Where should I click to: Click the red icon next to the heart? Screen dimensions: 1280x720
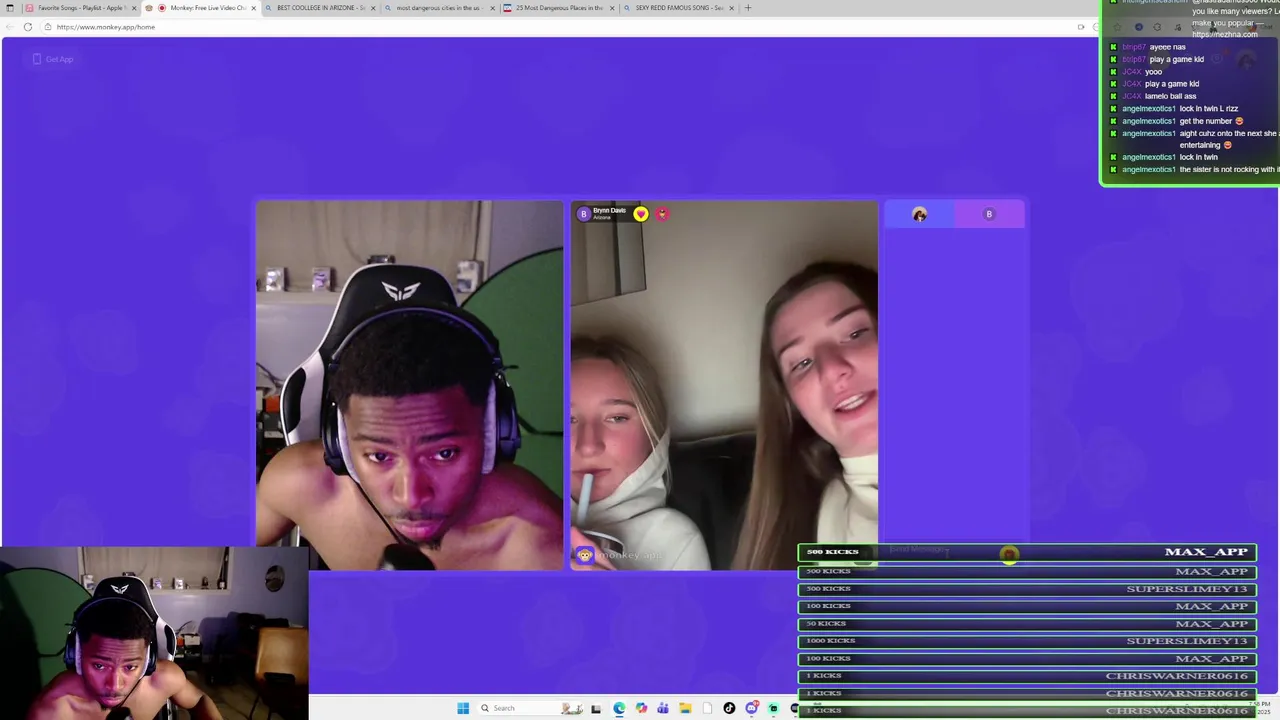pyautogui.click(x=662, y=214)
